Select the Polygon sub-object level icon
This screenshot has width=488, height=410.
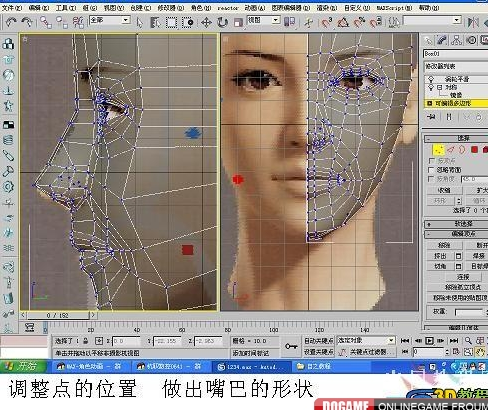pyautogui.click(x=474, y=150)
